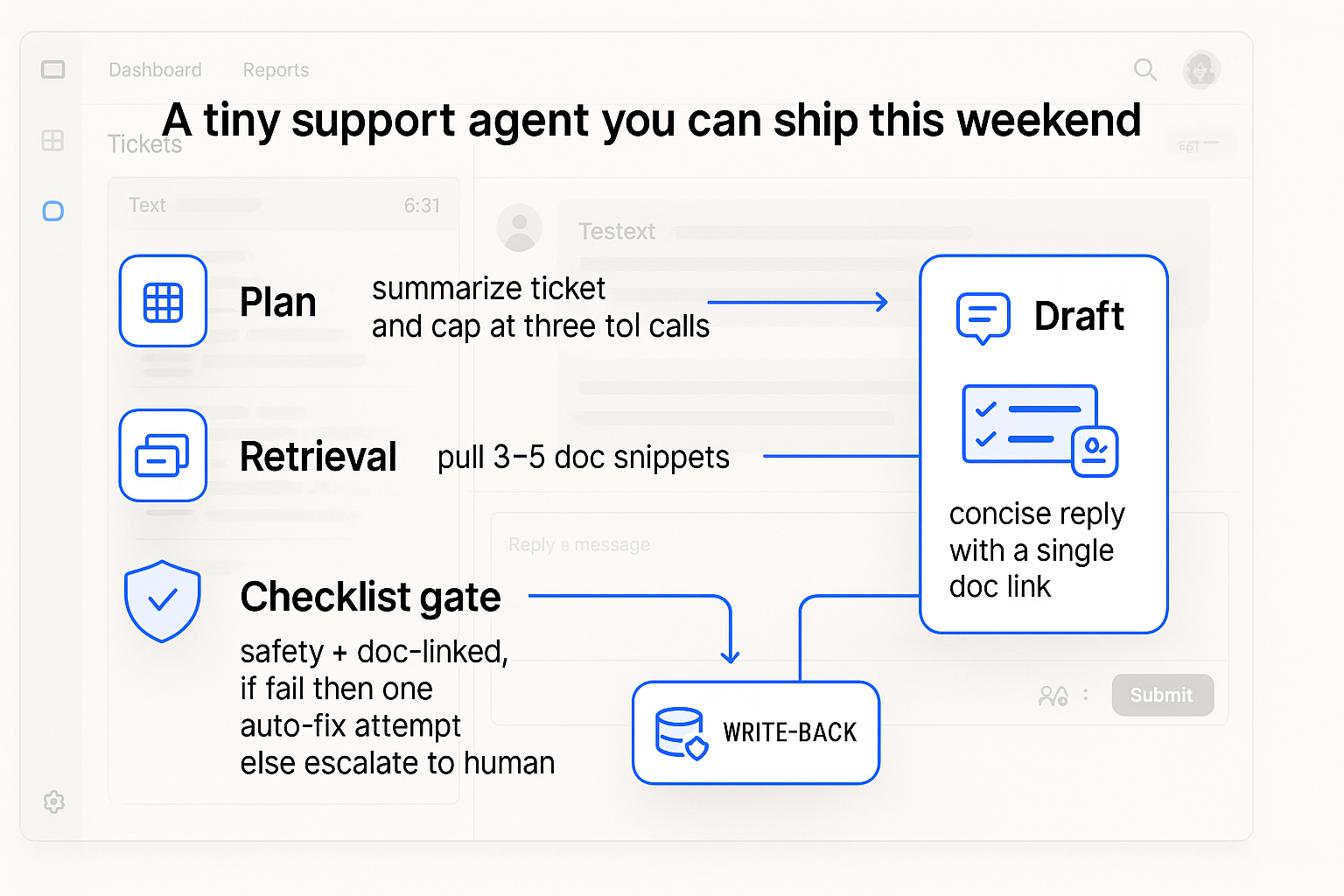Click the Retrieval stacked cards icon
The width and height of the screenshot is (1344, 896).
tap(163, 456)
